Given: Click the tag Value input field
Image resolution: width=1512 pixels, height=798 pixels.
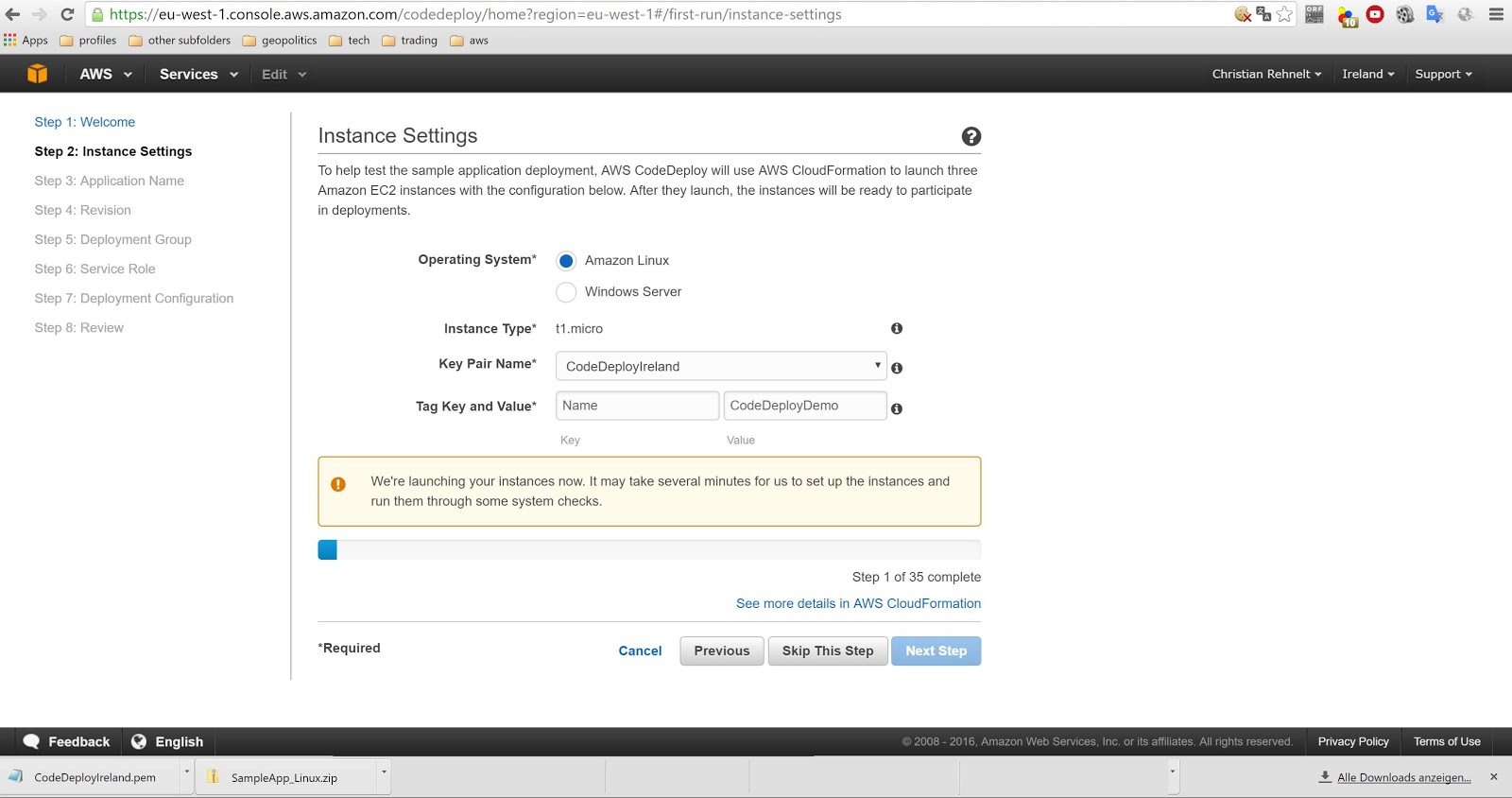Looking at the screenshot, I should [804, 406].
